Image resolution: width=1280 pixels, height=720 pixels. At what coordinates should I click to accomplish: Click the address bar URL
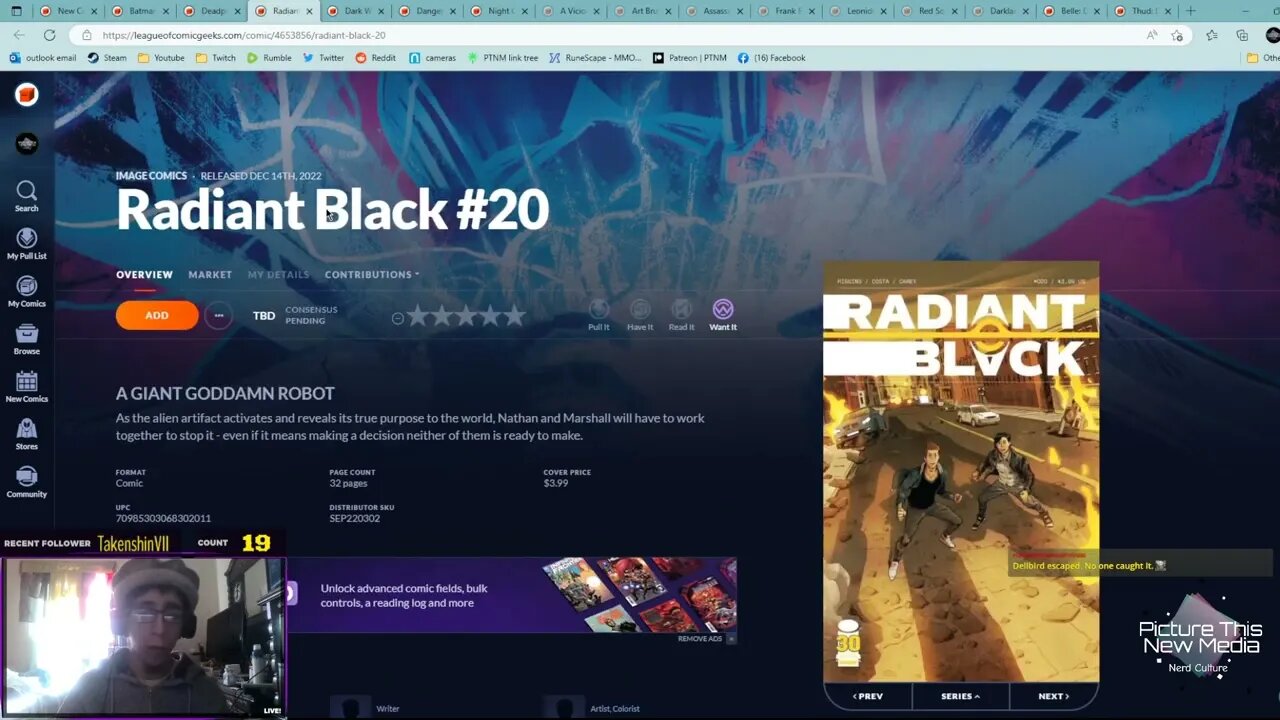point(244,35)
